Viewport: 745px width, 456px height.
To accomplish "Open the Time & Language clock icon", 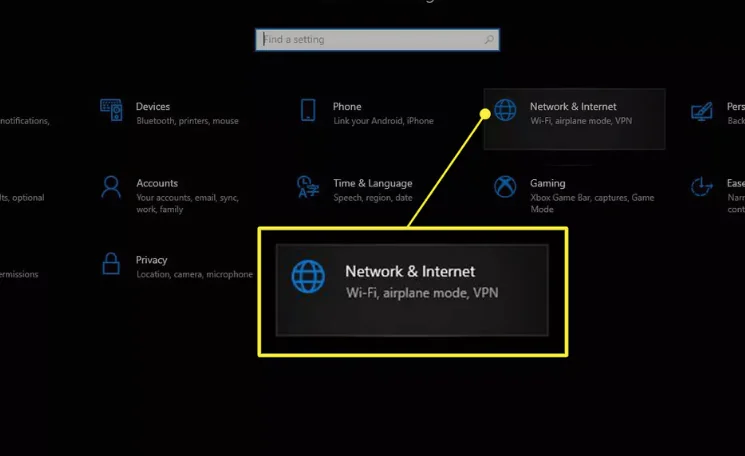I will point(308,187).
